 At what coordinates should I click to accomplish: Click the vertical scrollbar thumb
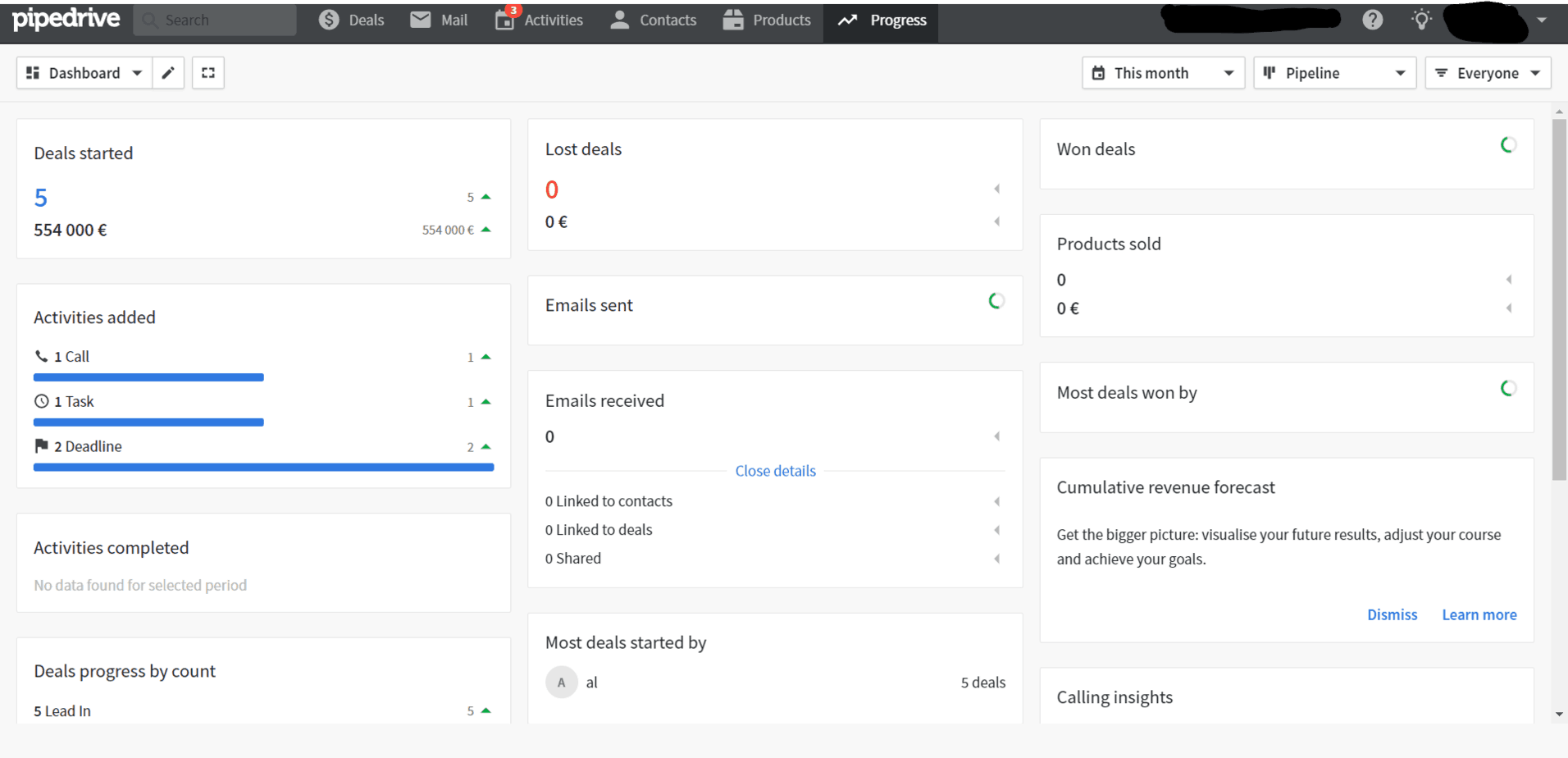click(x=1559, y=299)
